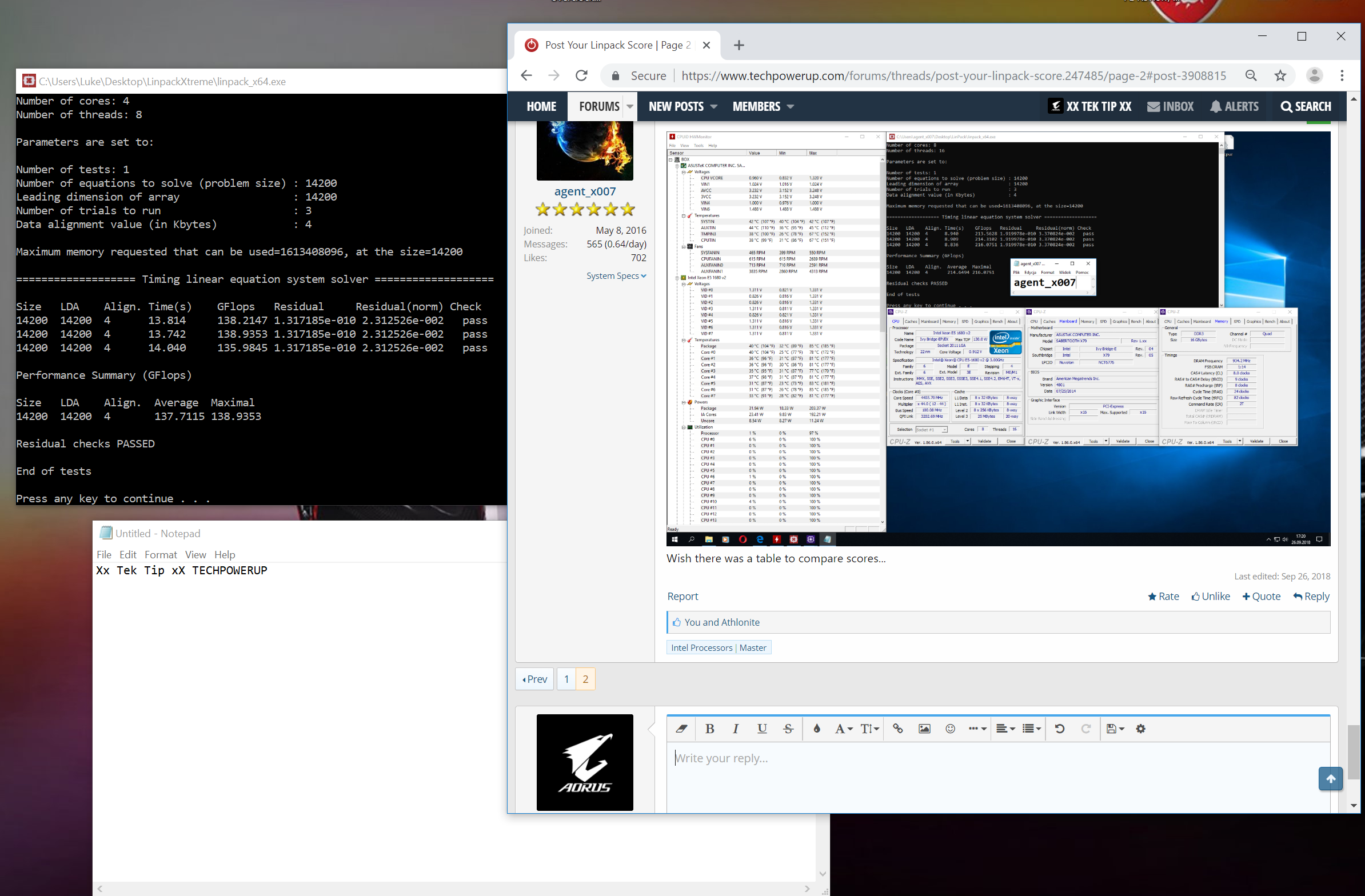The image size is (1365, 896).
Task: Open the ALERTS bell link
Action: point(1234,107)
